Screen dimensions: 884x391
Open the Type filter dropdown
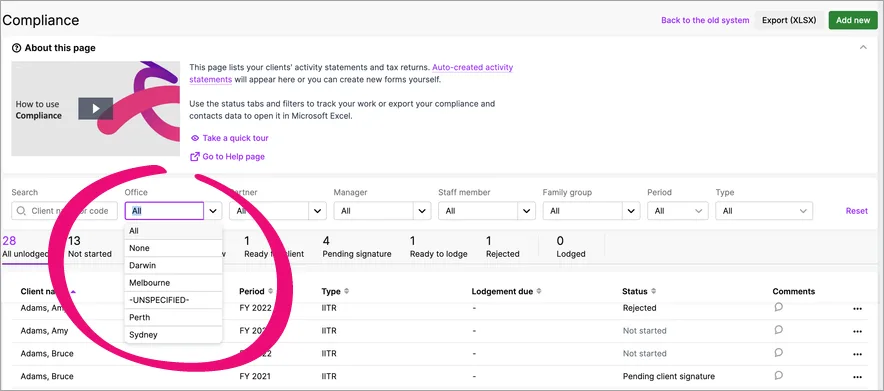point(764,211)
